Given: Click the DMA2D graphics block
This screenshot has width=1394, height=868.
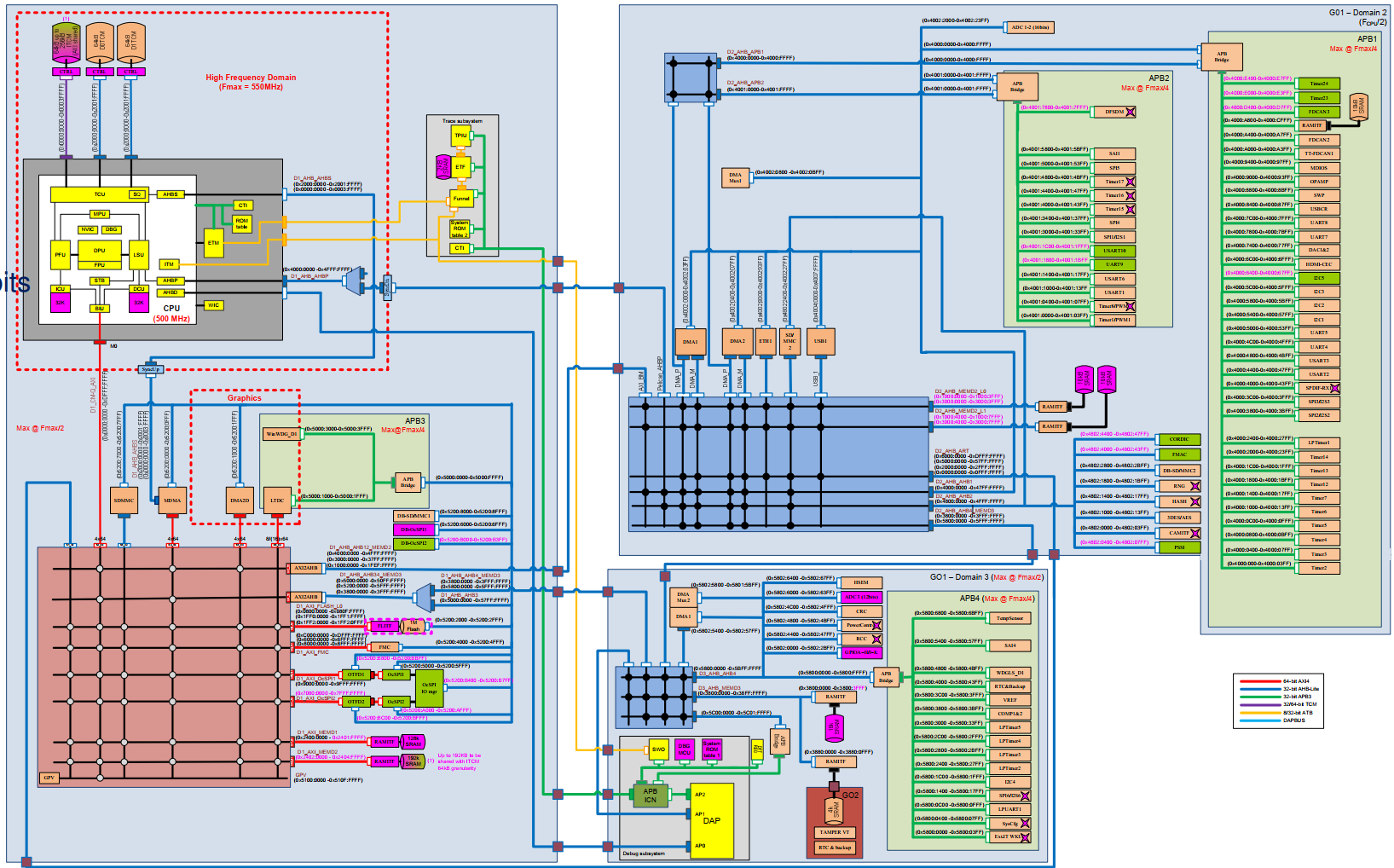Looking at the screenshot, I should coord(240,501).
